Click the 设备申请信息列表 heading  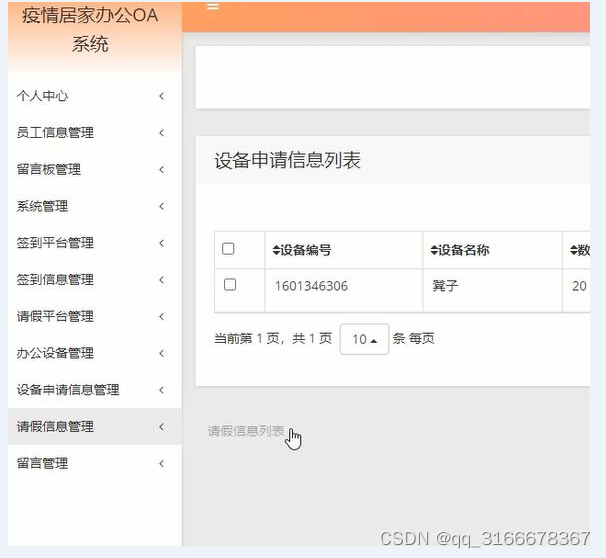pyautogui.click(x=288, y=160)
